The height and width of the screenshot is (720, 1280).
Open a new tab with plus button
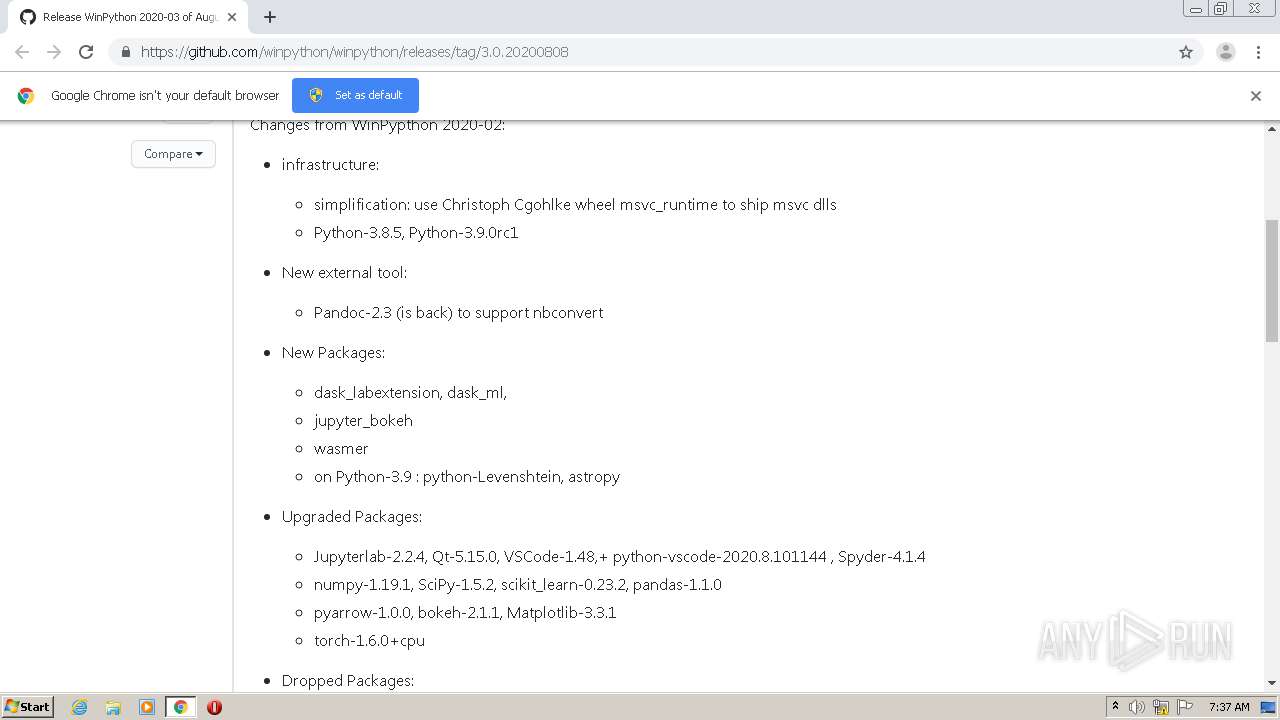pyautogui.click(x=270, y=17)
